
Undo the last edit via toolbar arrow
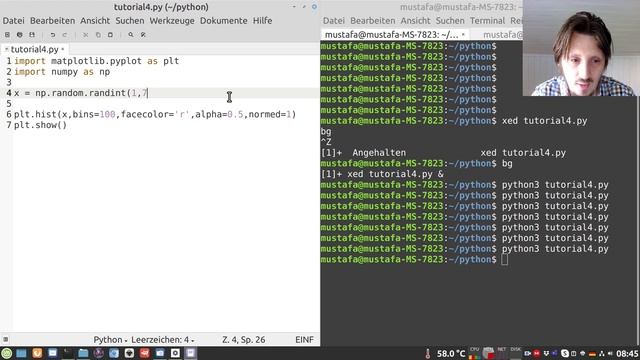pyautogui.click(x=53, y=35)
